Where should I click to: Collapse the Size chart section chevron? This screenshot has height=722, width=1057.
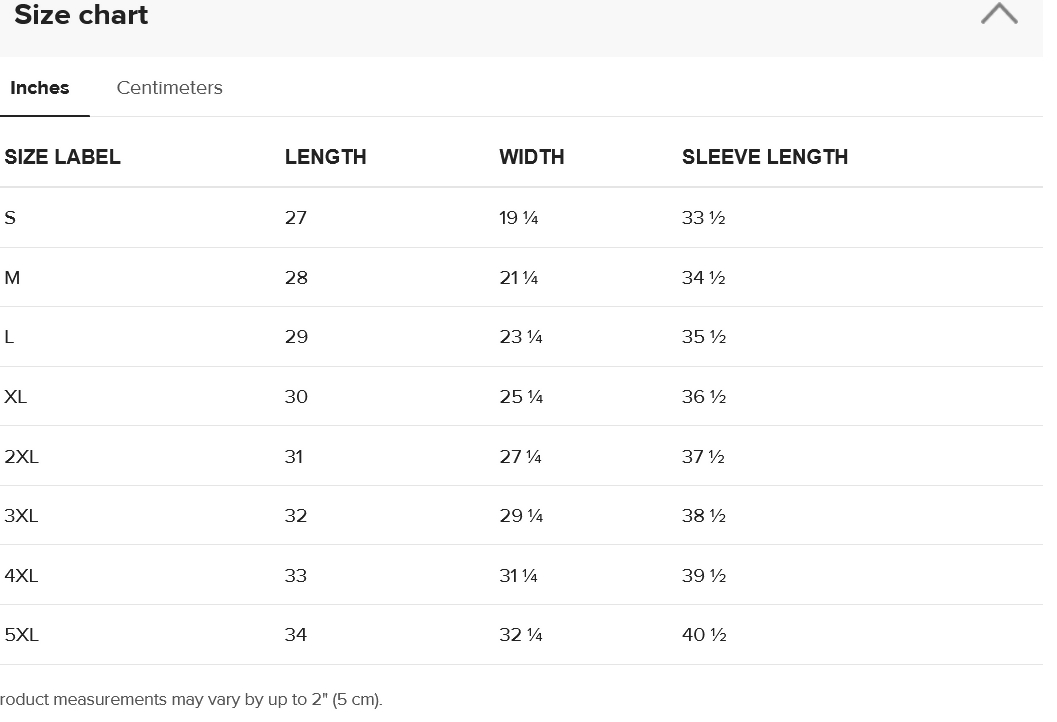pos(998,14)
